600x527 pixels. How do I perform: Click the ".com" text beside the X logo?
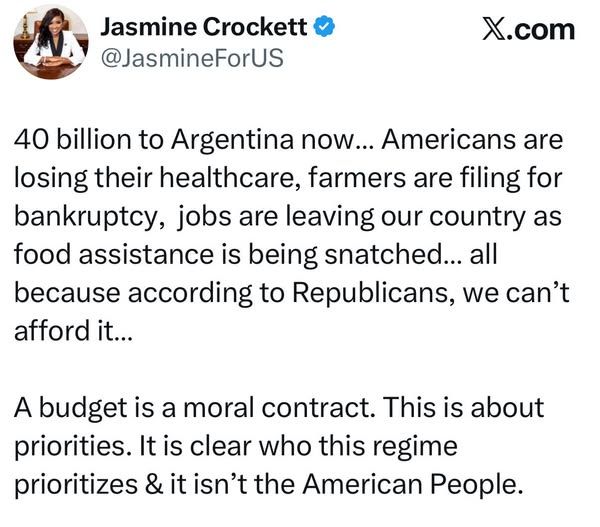541,30
